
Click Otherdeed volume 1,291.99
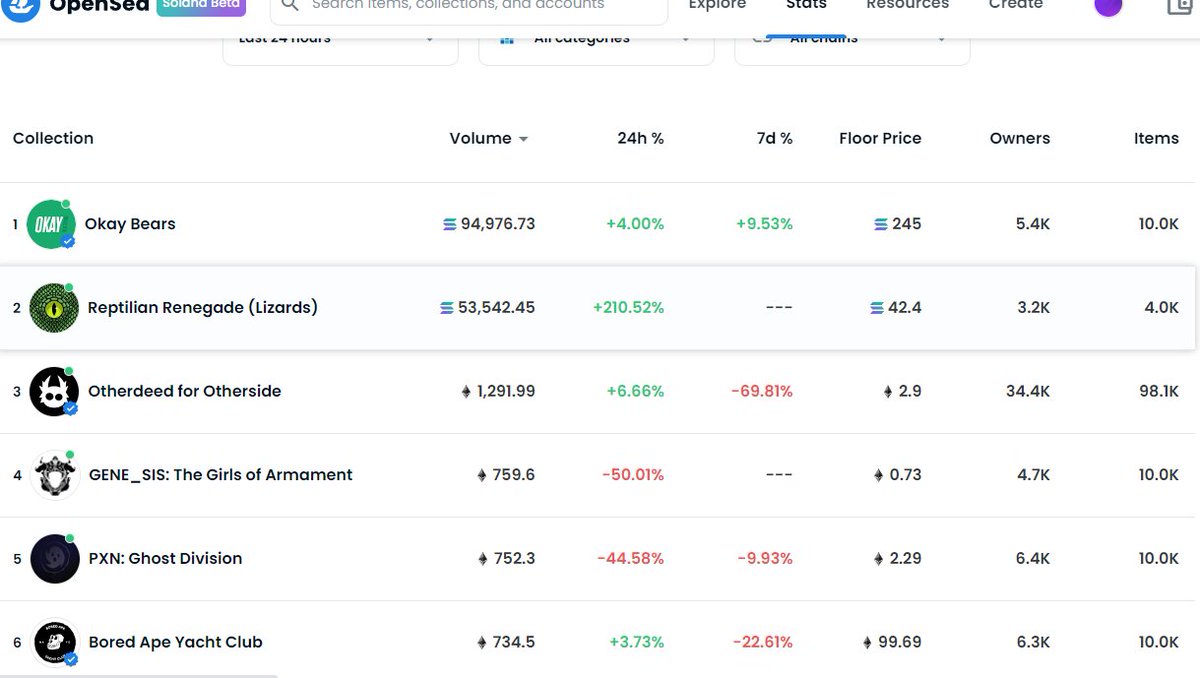(498, 391)
